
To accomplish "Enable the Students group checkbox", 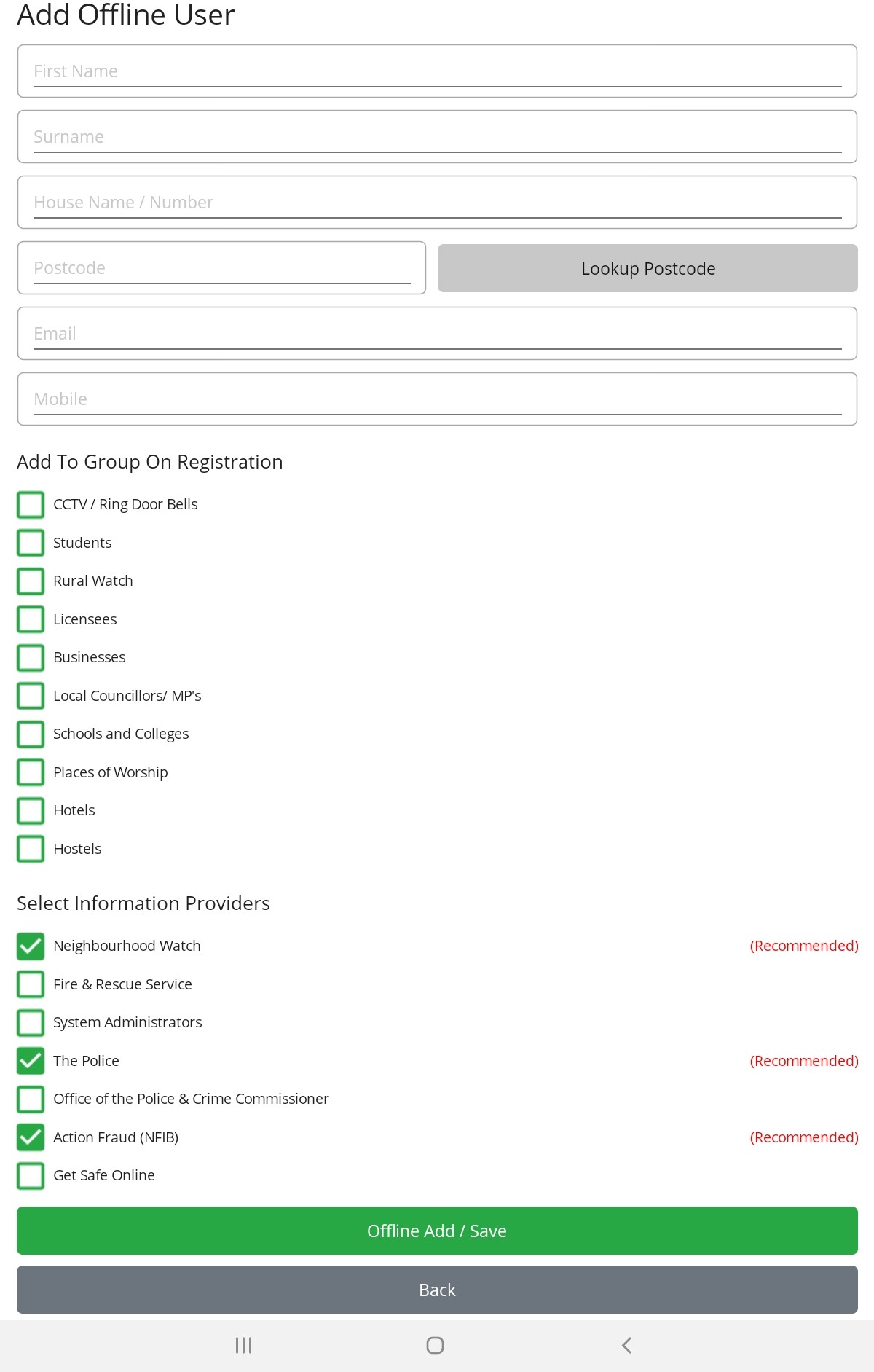I will click(x=31, y=543).
